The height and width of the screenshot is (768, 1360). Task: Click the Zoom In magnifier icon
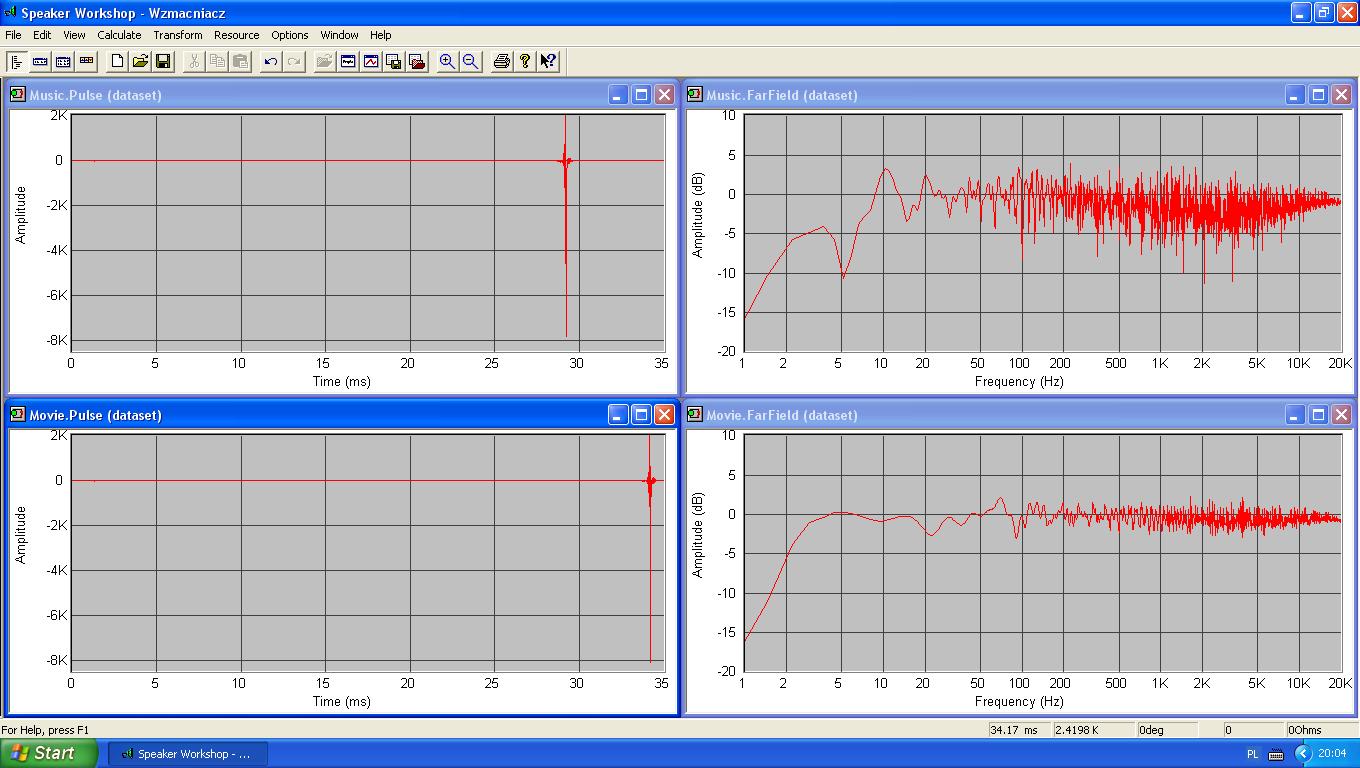447,61
